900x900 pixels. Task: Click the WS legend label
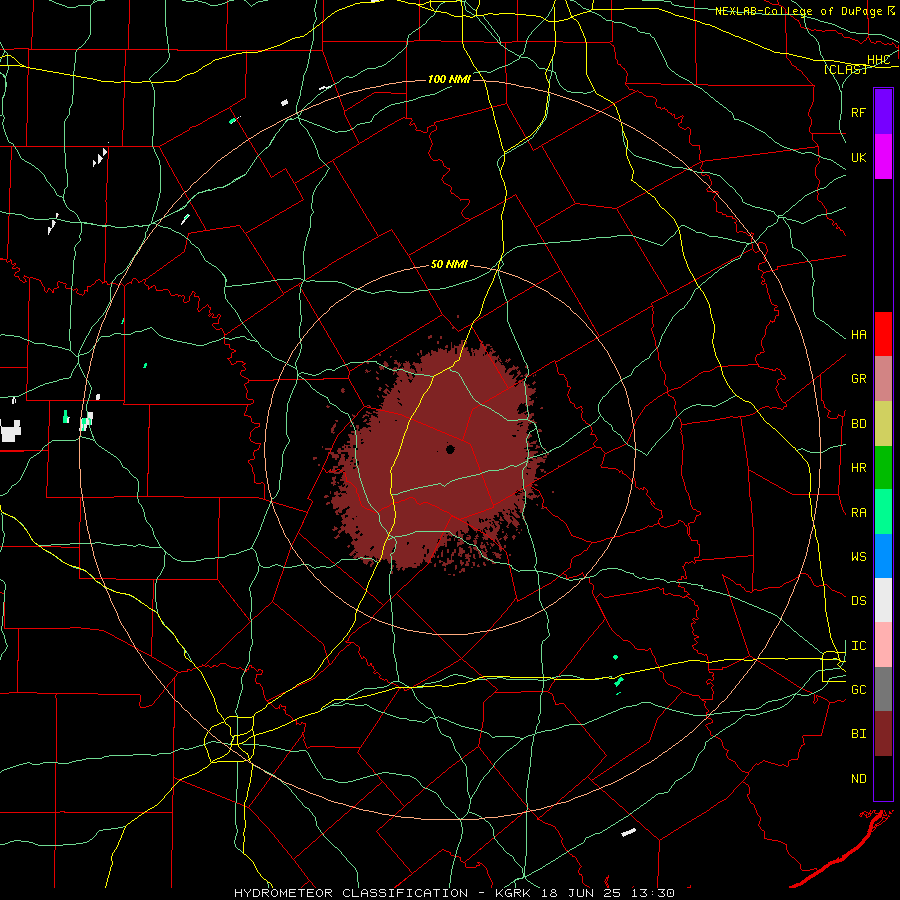click(x=858, y=557)
